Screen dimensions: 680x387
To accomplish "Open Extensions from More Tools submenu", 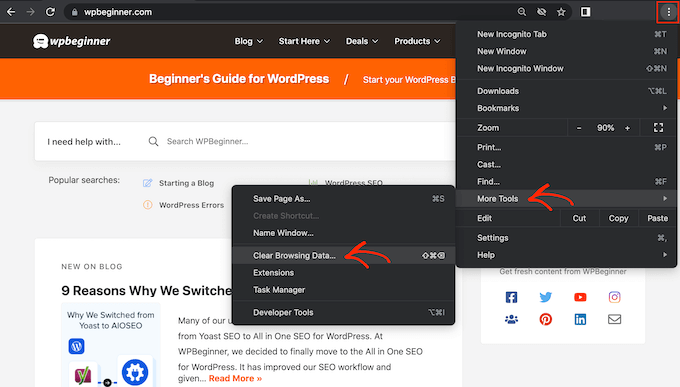I will [x=343, y=273].
